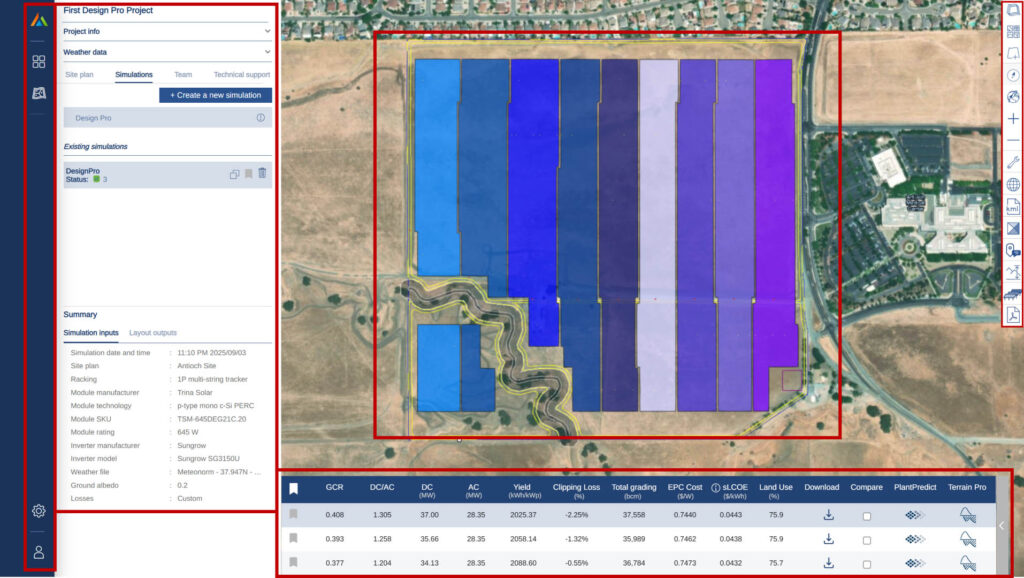Open the Layout outputs tab
Screen dimensions: 1024x578
pyautogui.click(x=153, y=333)
